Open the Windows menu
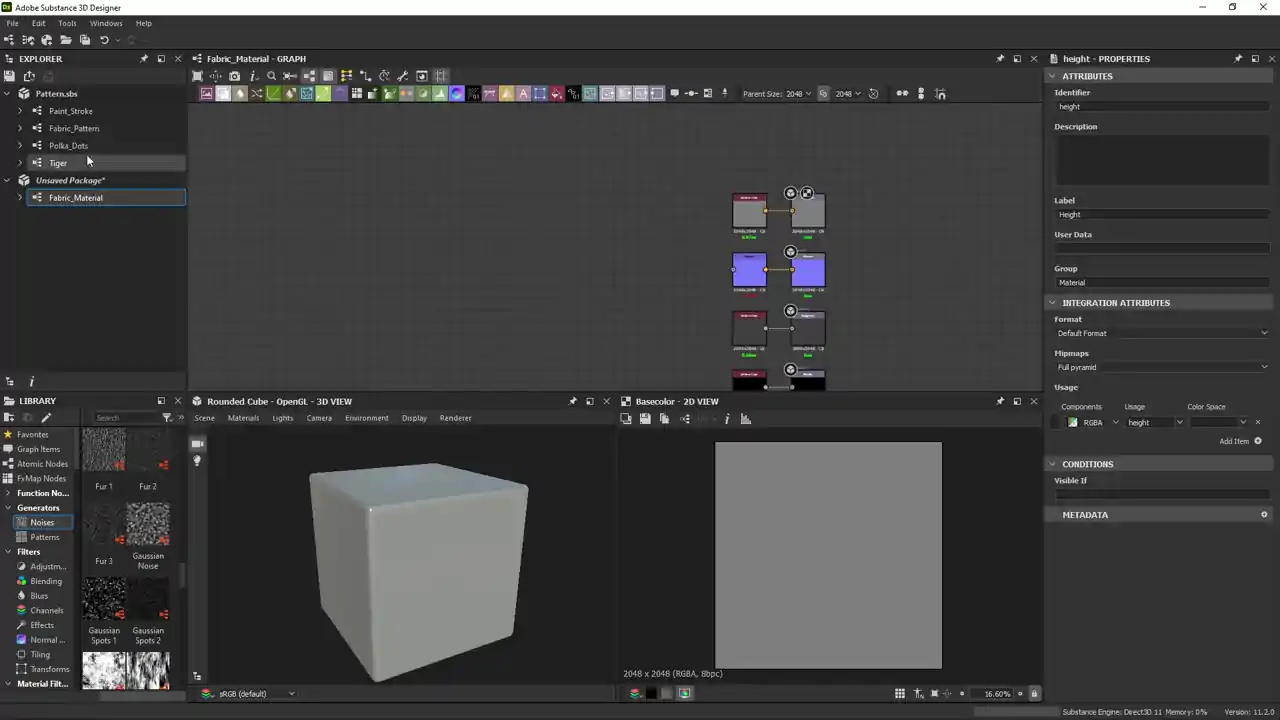The width and height of the screenshot is (1280, 720). click(x=106, y=23)
